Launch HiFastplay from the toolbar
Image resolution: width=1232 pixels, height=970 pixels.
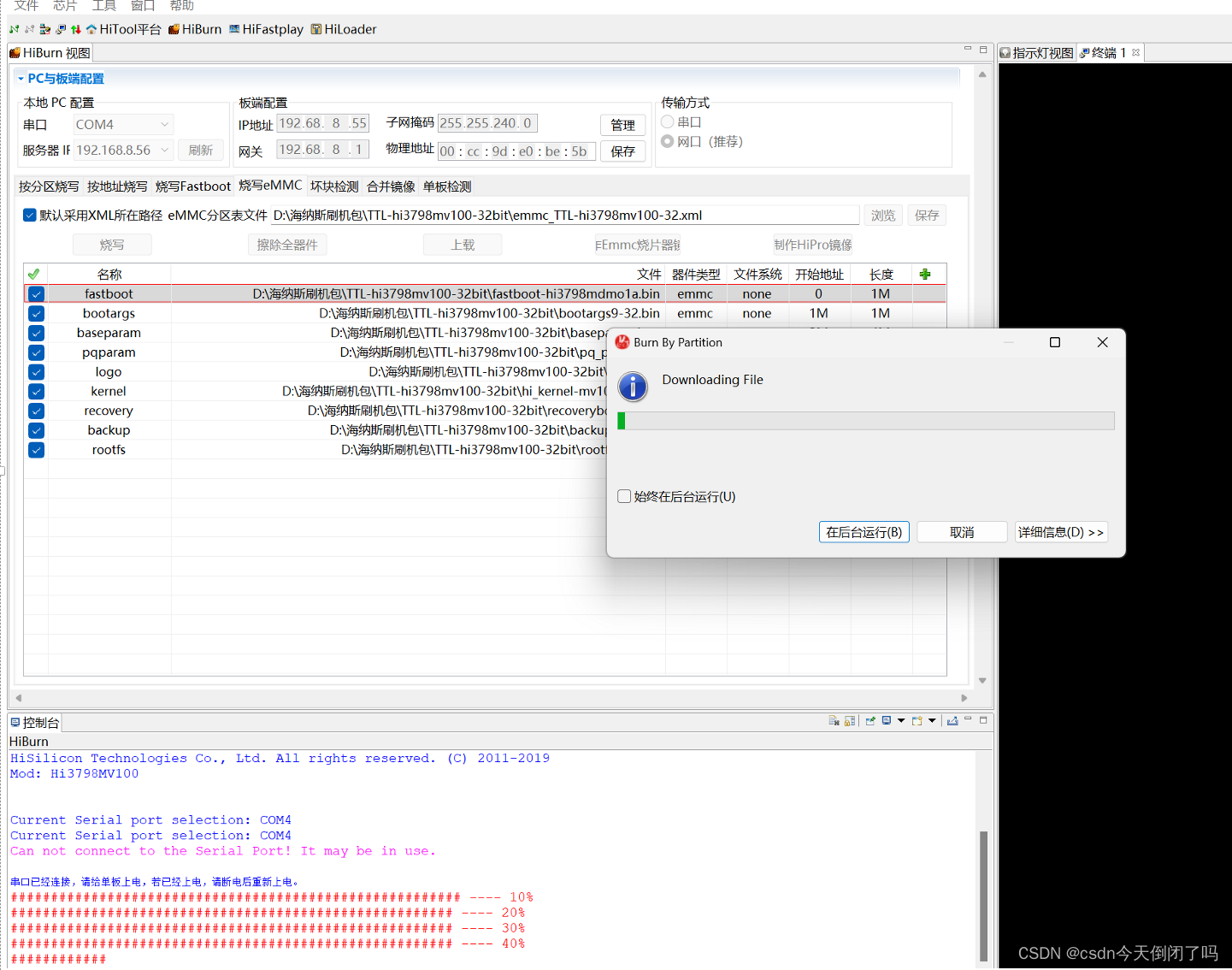coord(266,29)
